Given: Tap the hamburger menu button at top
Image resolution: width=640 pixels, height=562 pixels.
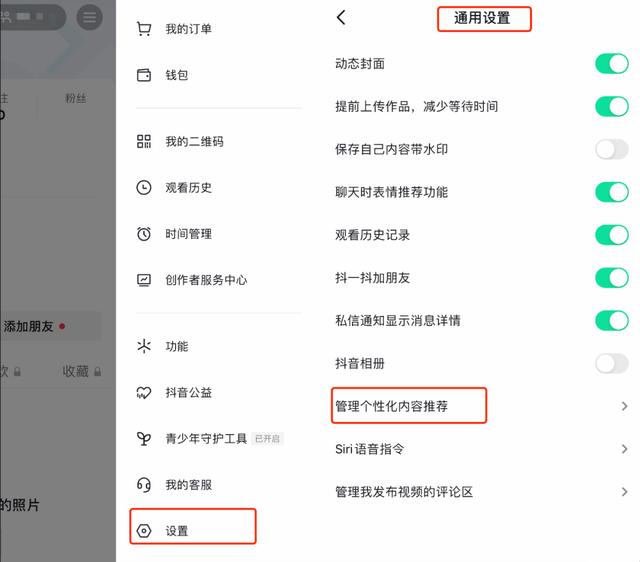Looking at the screenshot, I should click(90, 17).
